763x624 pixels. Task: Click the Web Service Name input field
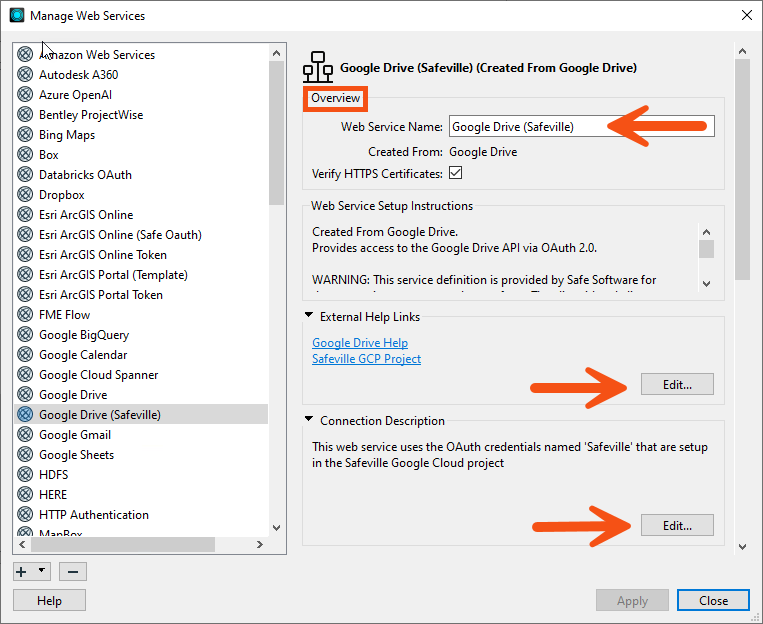[x=581, y=127]
